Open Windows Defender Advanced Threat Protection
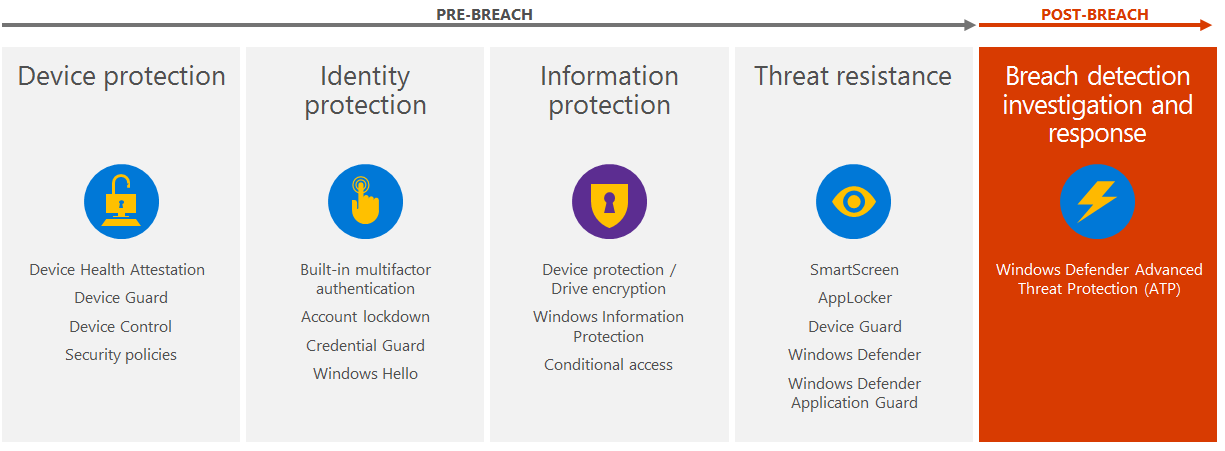The width and height of the screenshot is (1225, 451). pos(1098,279)
